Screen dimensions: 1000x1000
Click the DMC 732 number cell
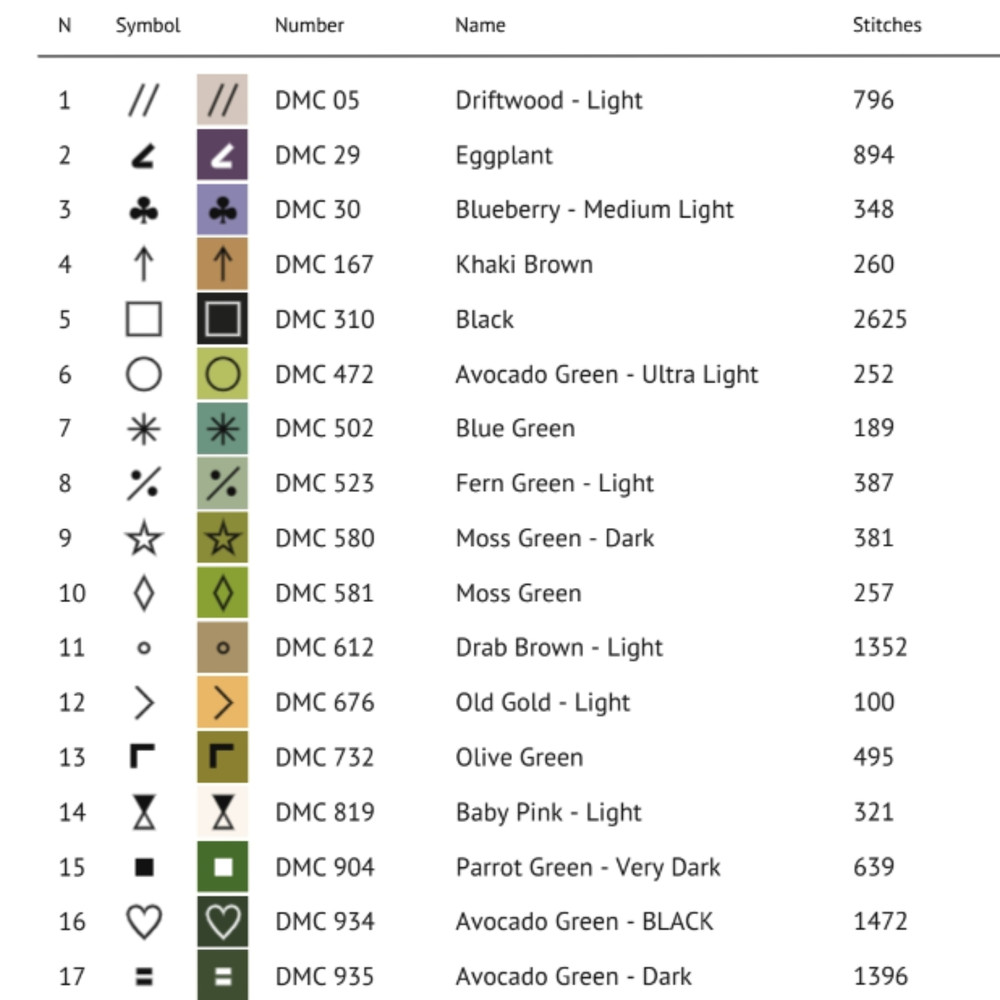[324, 758]
